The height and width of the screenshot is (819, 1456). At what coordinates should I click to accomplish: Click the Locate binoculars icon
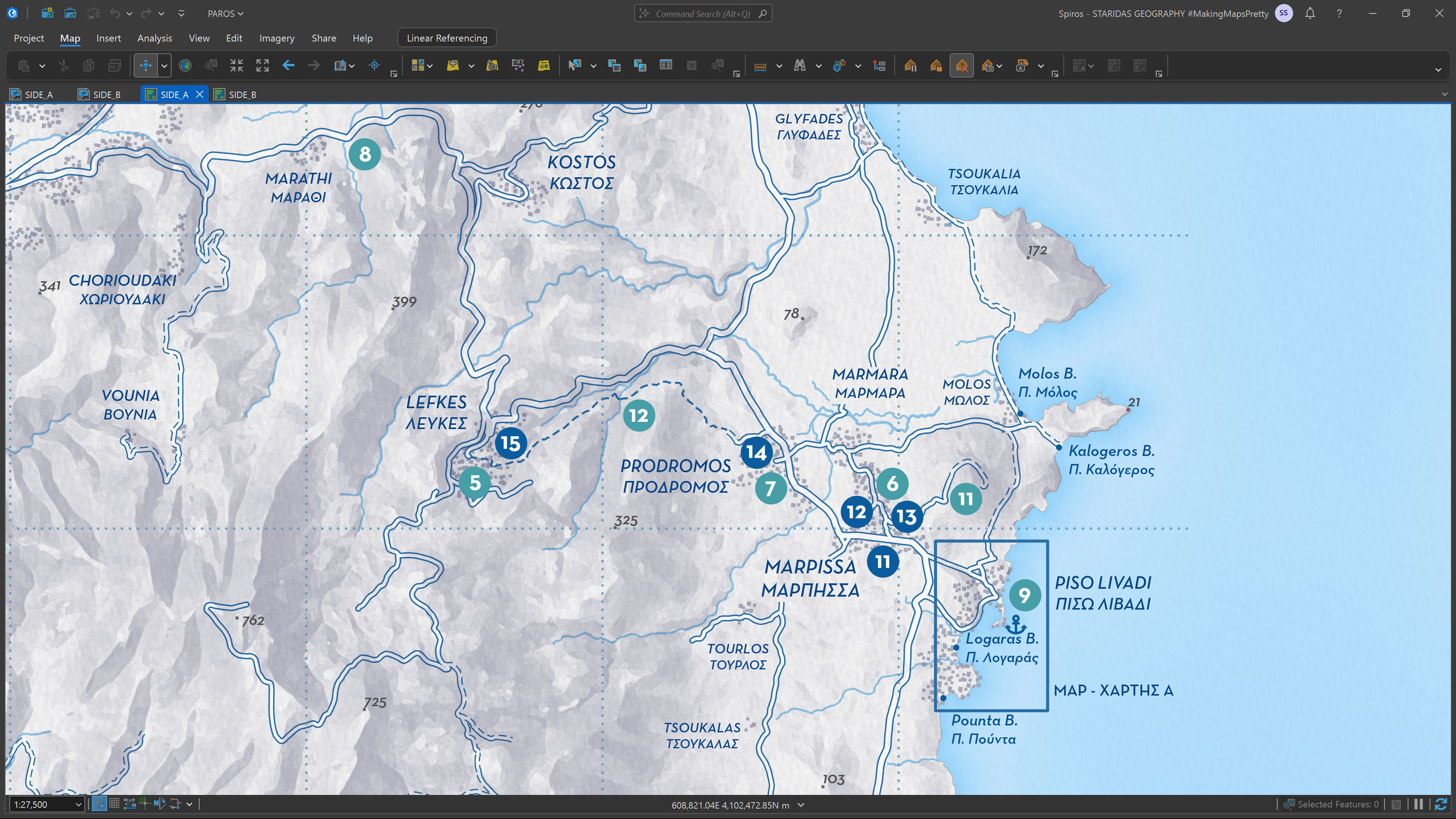799,66
